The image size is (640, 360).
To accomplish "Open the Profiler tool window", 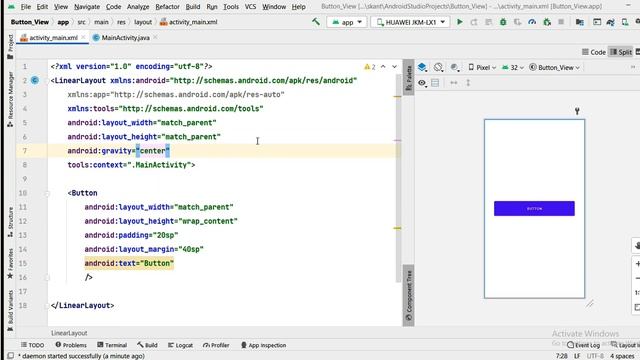I will (216, 345).
